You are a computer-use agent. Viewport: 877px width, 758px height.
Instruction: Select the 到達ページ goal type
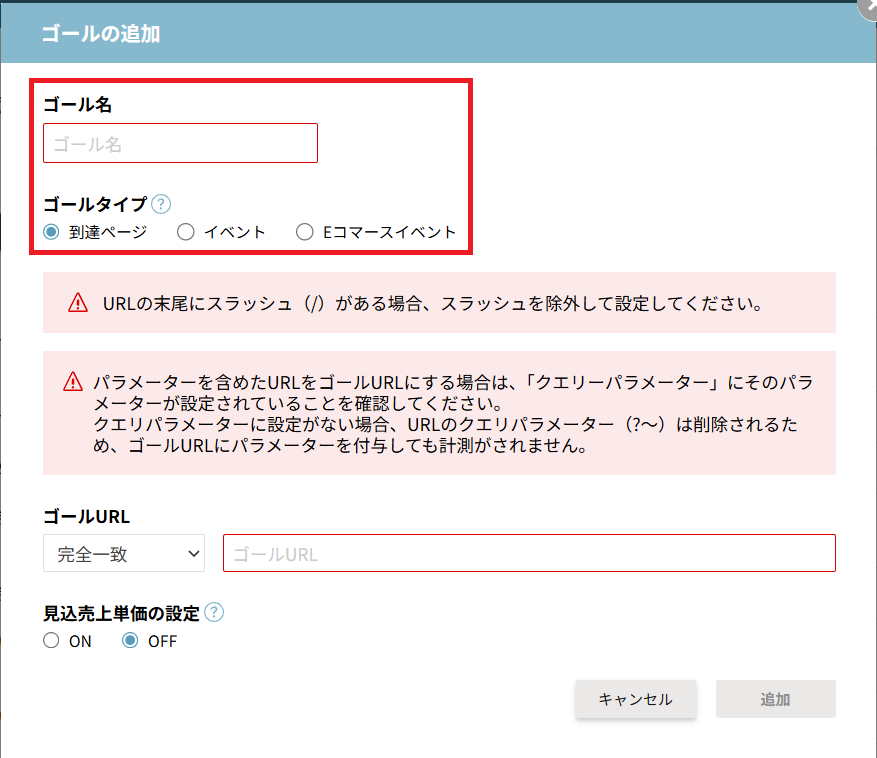tap(51, 232)
